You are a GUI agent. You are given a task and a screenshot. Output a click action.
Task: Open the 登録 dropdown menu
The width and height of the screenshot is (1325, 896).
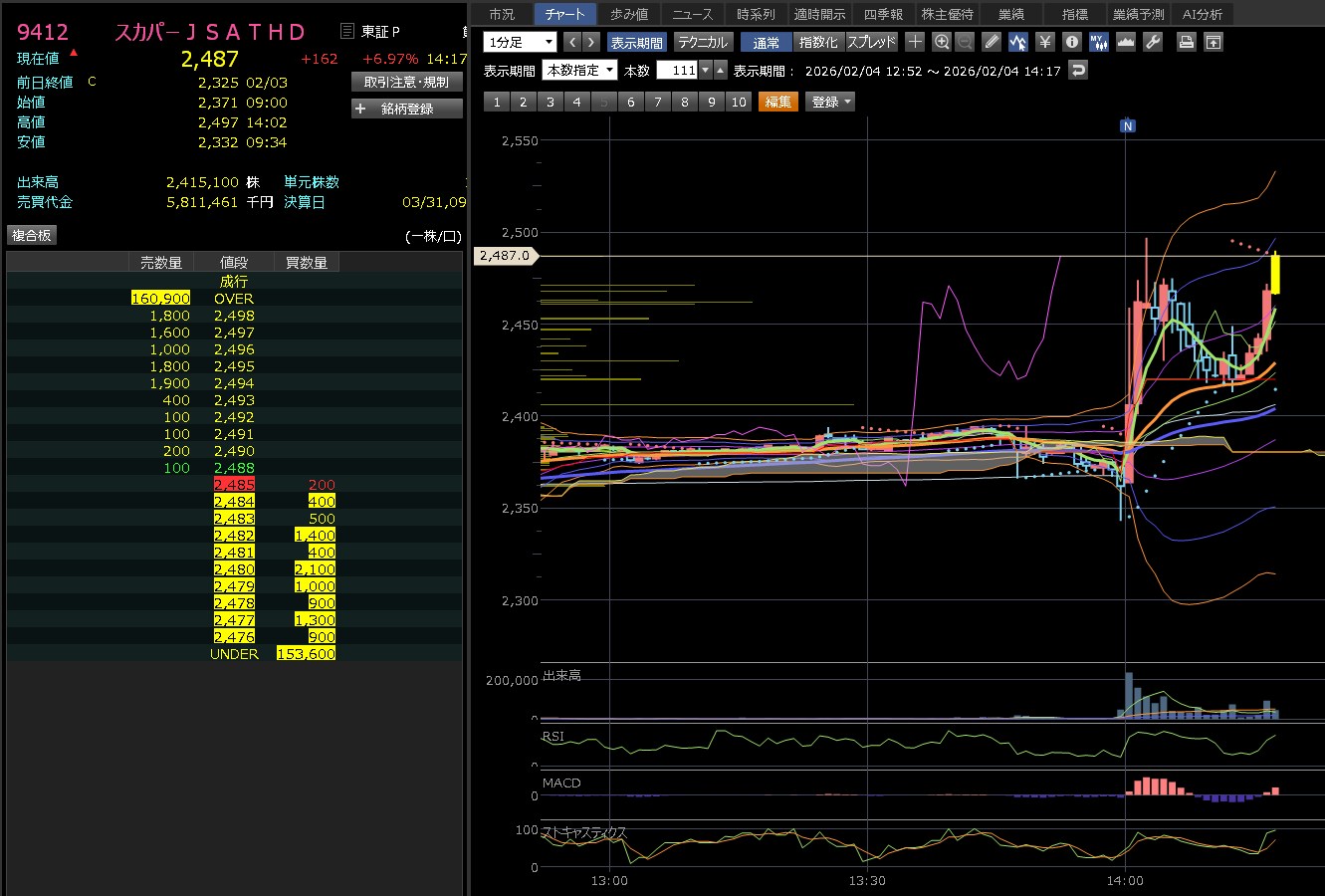click(830, 102)
